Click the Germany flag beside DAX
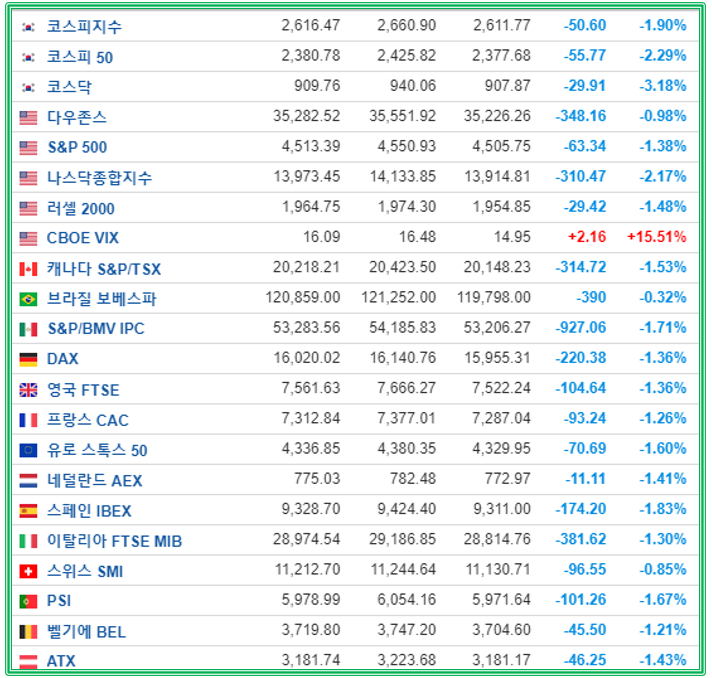 (28, 360)
